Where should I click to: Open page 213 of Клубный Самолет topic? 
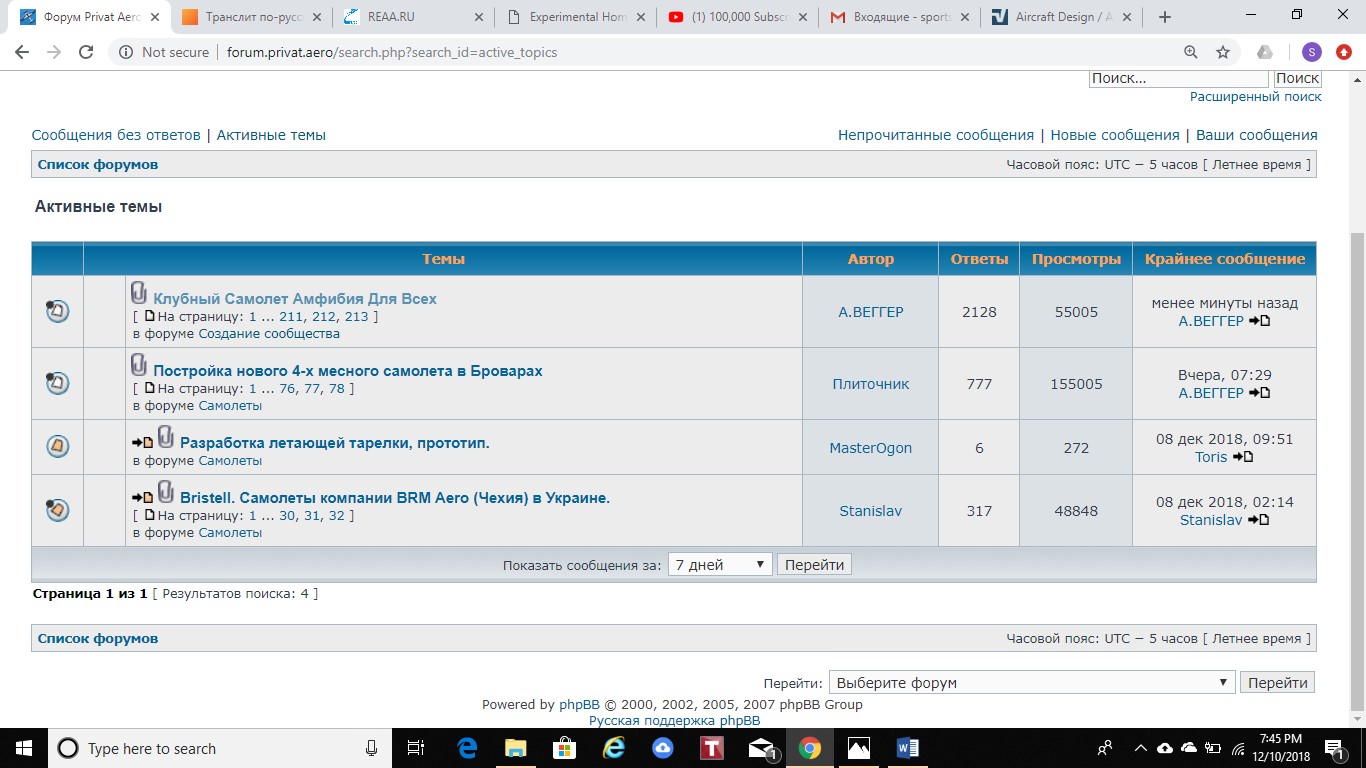[356, 317]
